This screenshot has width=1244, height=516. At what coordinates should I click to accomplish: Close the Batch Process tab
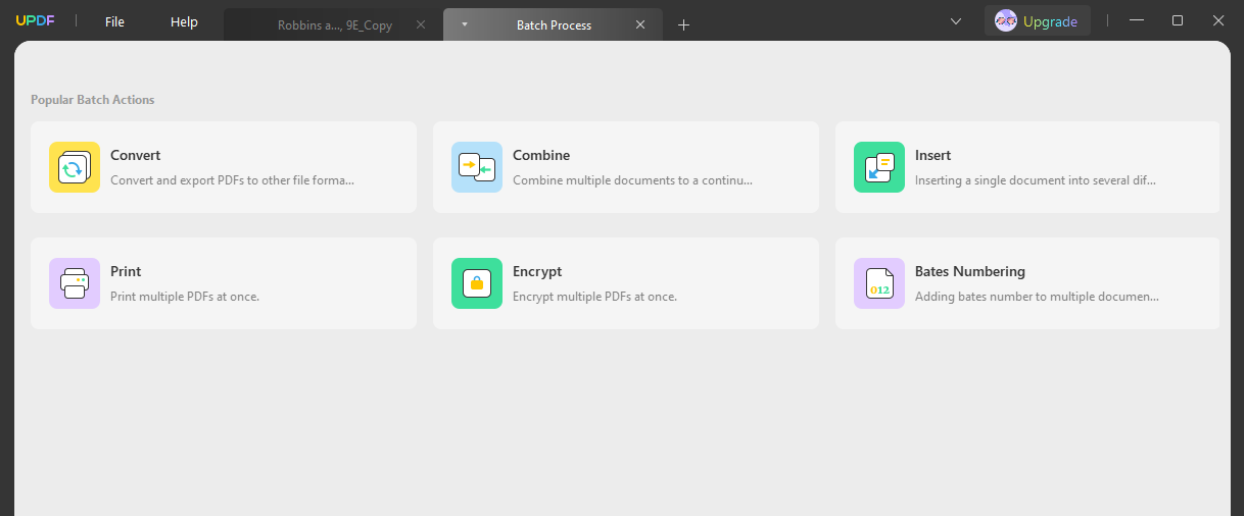point(640,25)
